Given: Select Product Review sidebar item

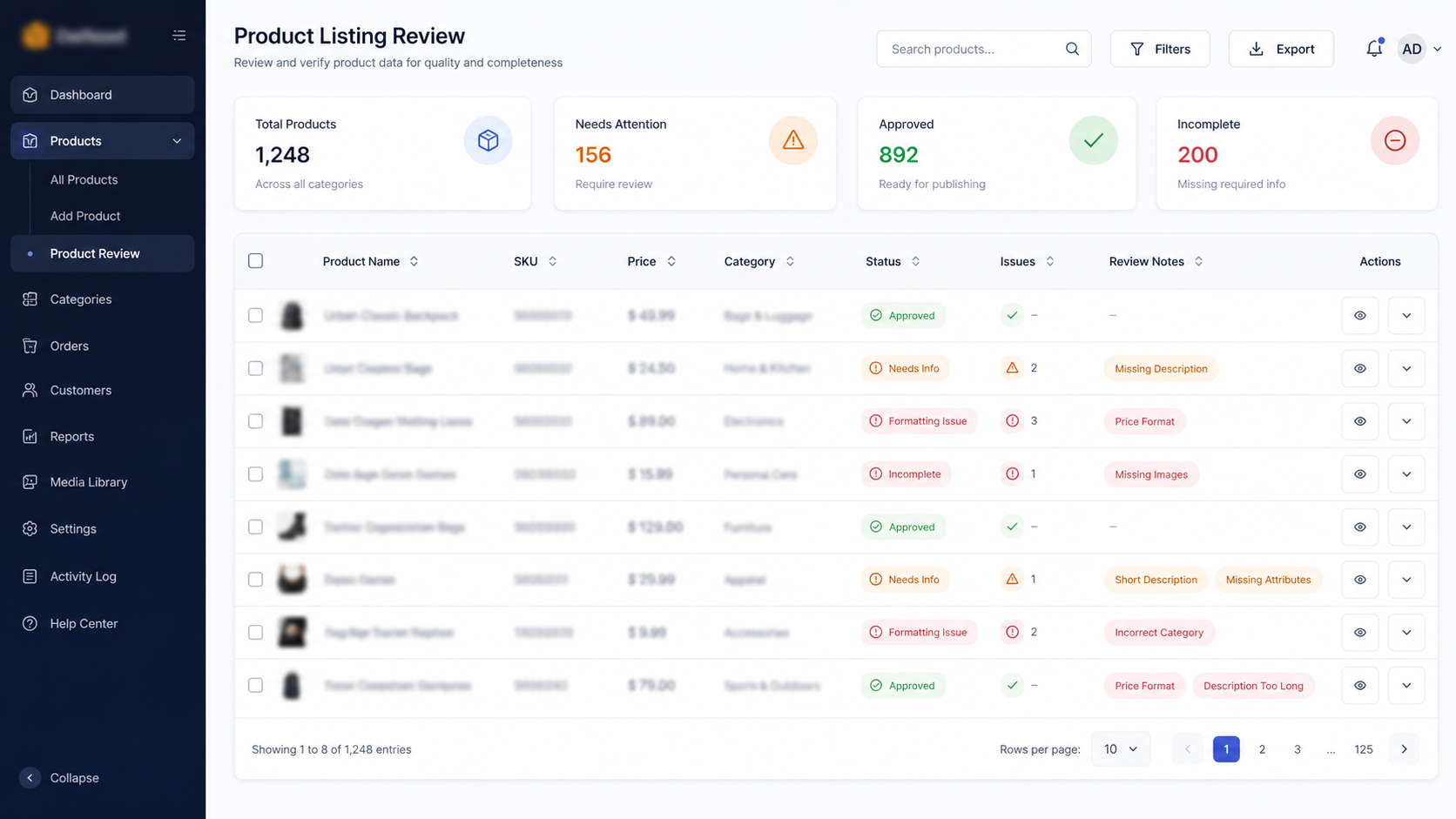Looking at the screenshot, I should 103,253.
